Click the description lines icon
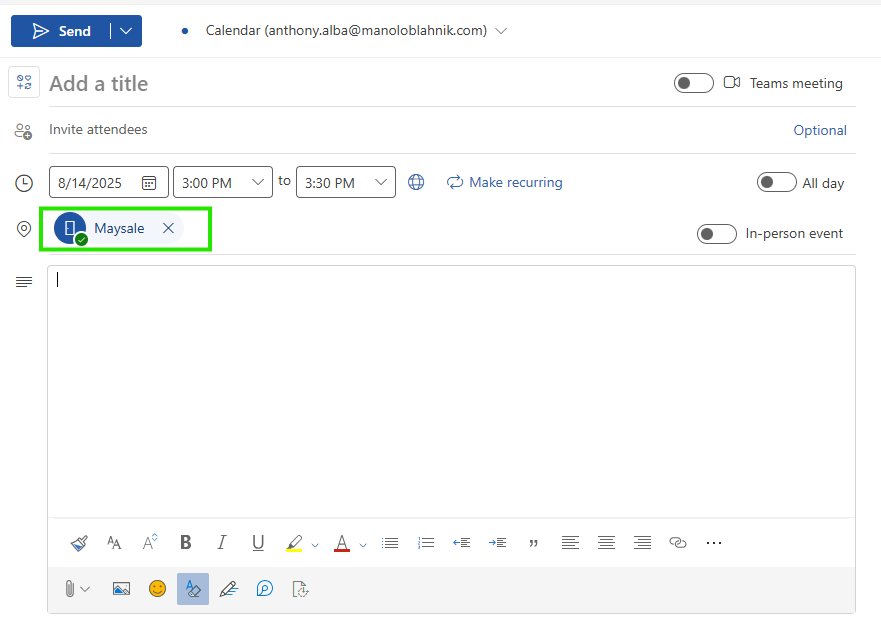This screenshot has width=881, height=617. click(24, 282)
